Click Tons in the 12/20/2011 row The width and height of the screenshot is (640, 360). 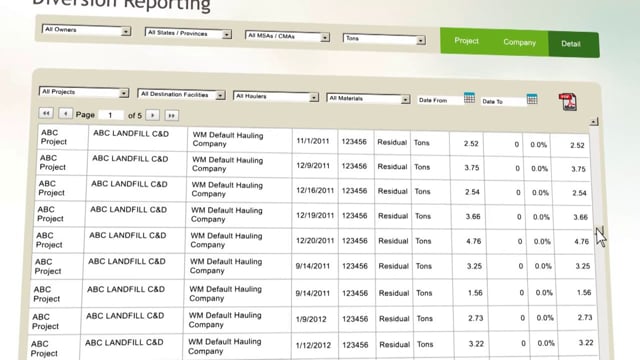point(423,241)
